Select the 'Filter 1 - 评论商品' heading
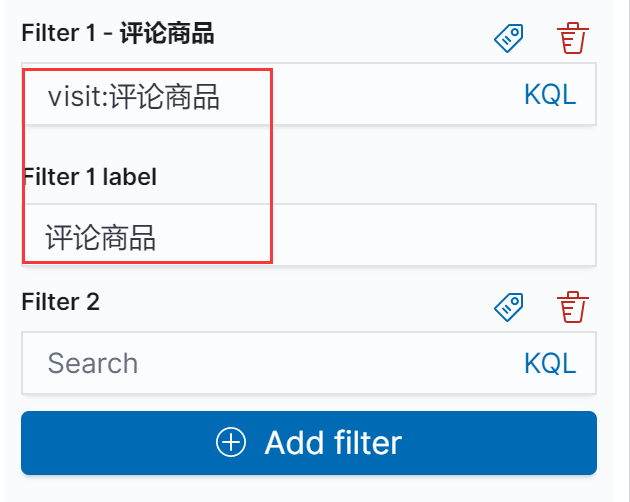 pos(118,33)
